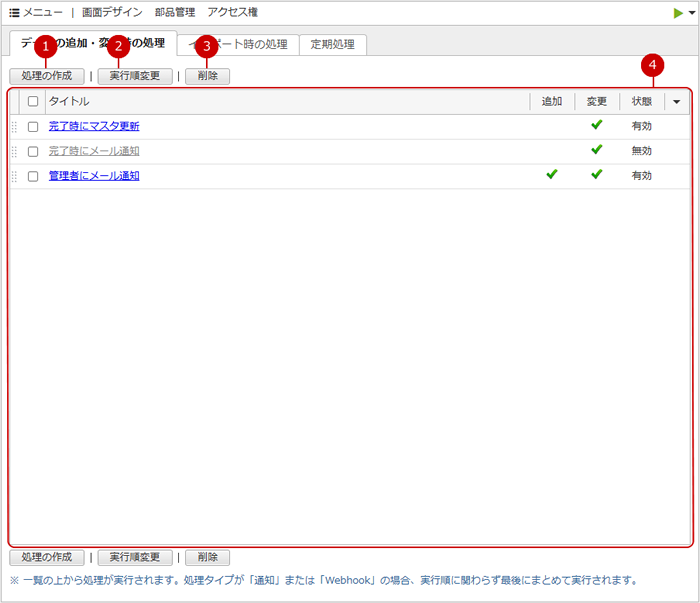700x603 pixels.
Task: Check the 管理者にメール通知 row checkbox
Action: click(x=33, y=176)
